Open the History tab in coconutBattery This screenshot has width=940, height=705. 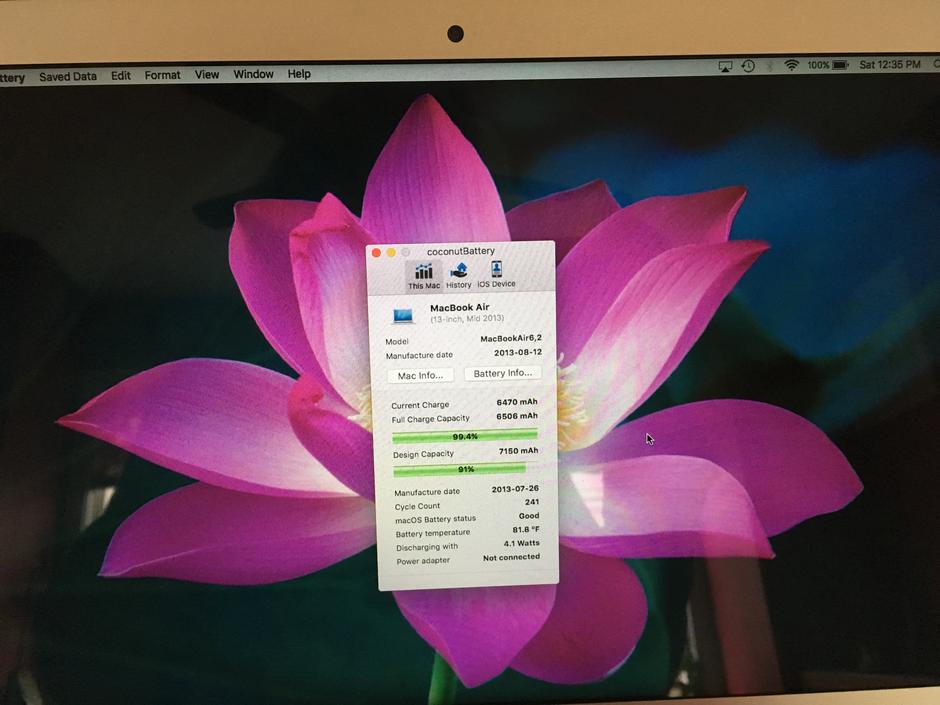click(459, 276)
